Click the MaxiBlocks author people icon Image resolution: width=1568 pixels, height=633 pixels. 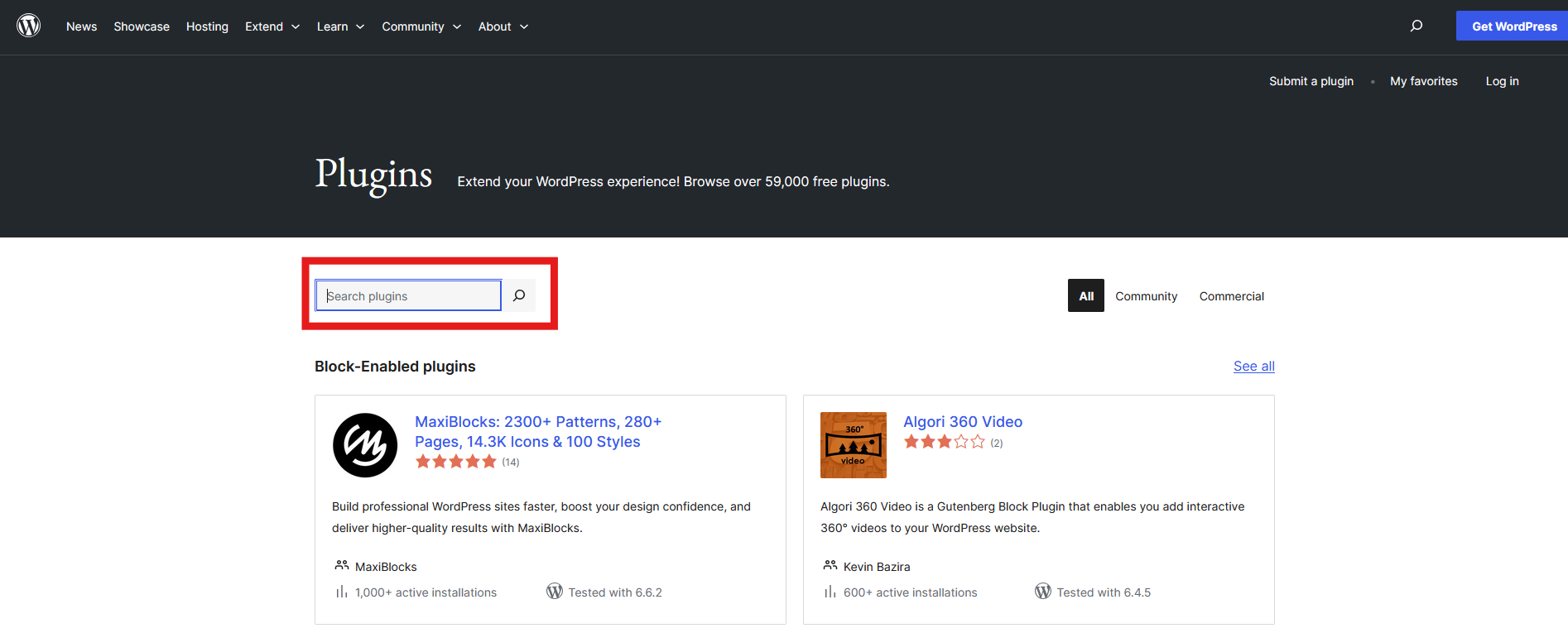tap(341, 566)
